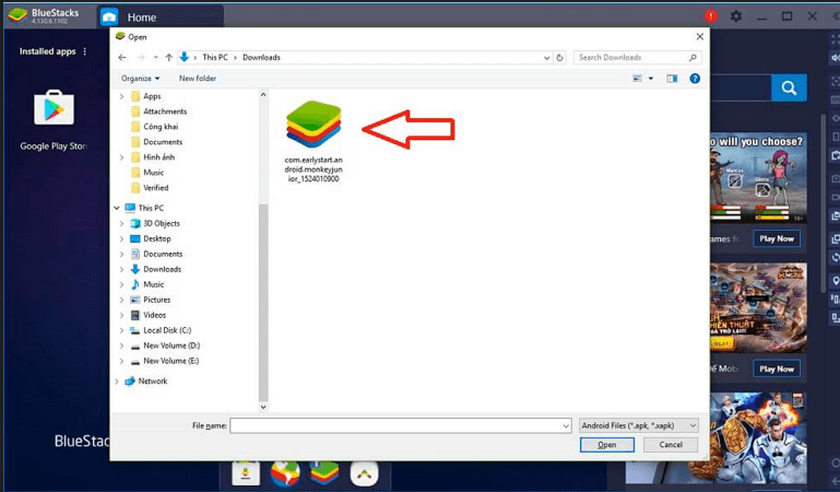Click Play Now on zombie game ad

pyautogui.click(x=776, y=239)
